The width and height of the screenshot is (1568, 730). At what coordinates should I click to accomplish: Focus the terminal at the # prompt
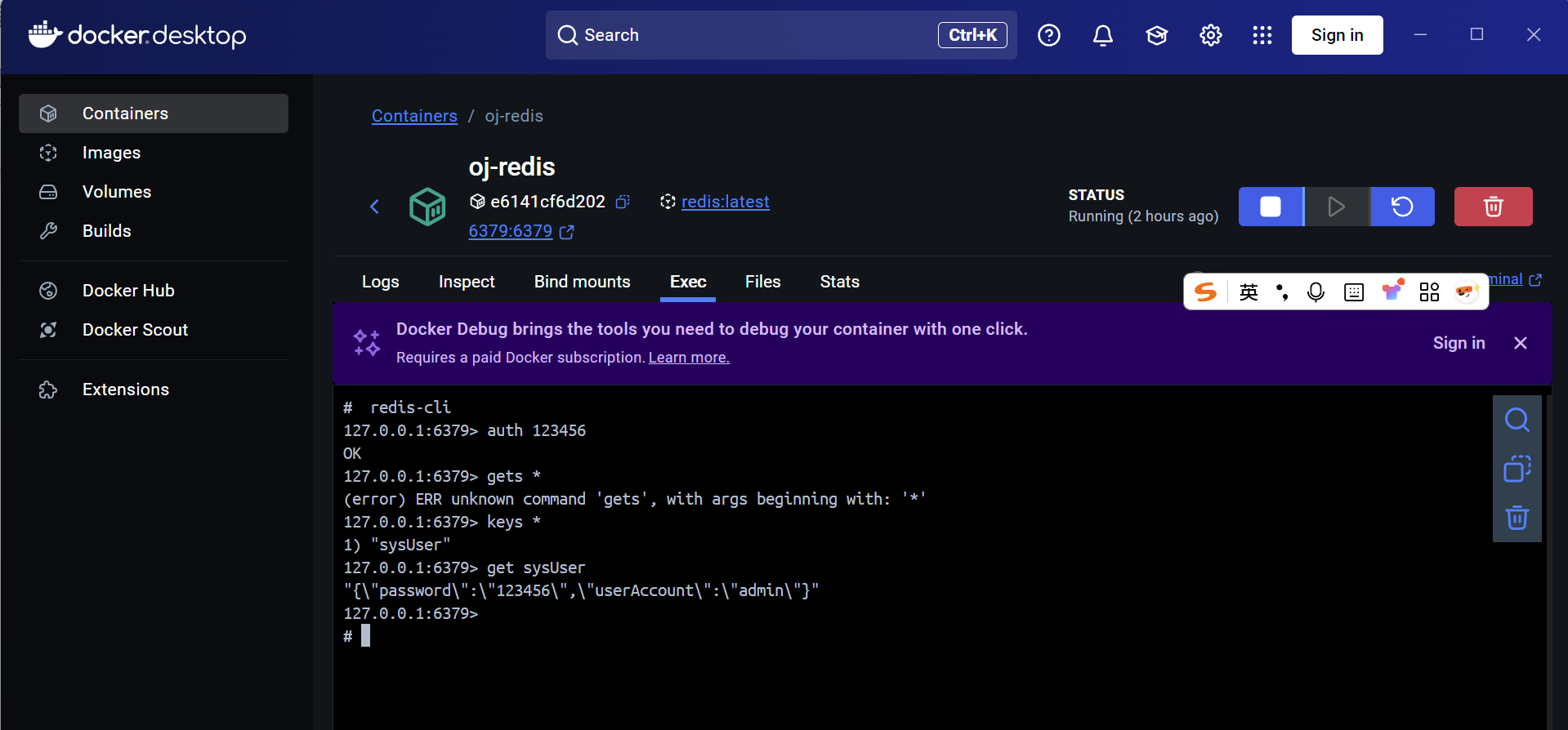pos(365,636)
